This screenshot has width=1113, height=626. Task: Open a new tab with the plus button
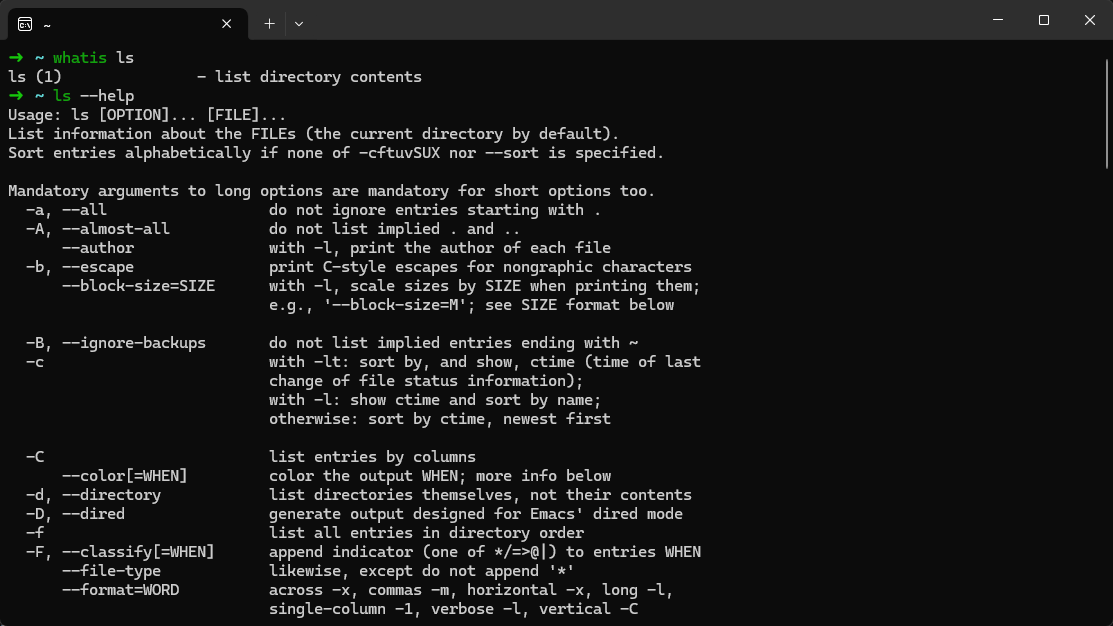pos(269,23)
